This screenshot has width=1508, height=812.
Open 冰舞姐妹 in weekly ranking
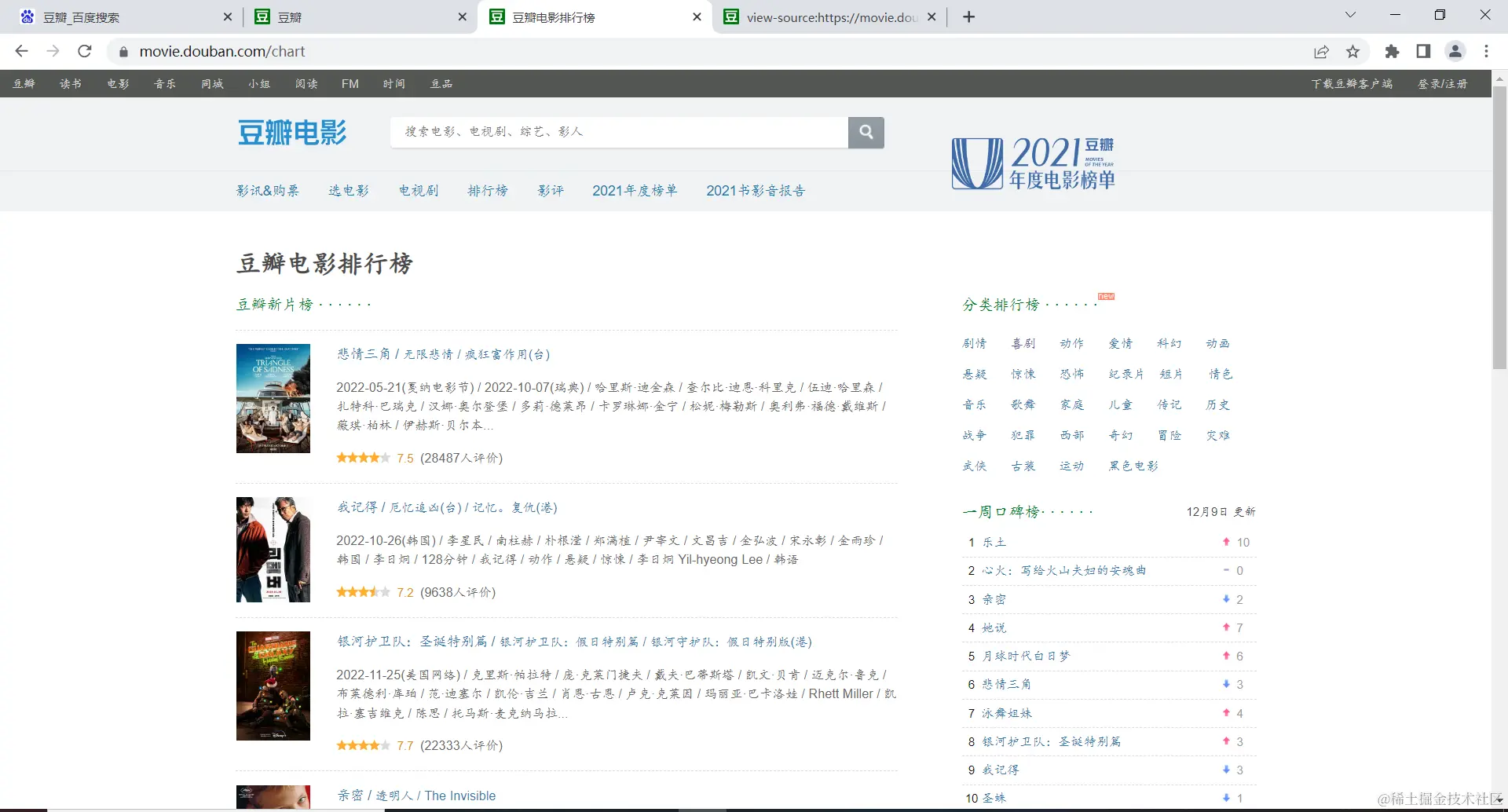pyautogui.click(x=1007, y=713)
